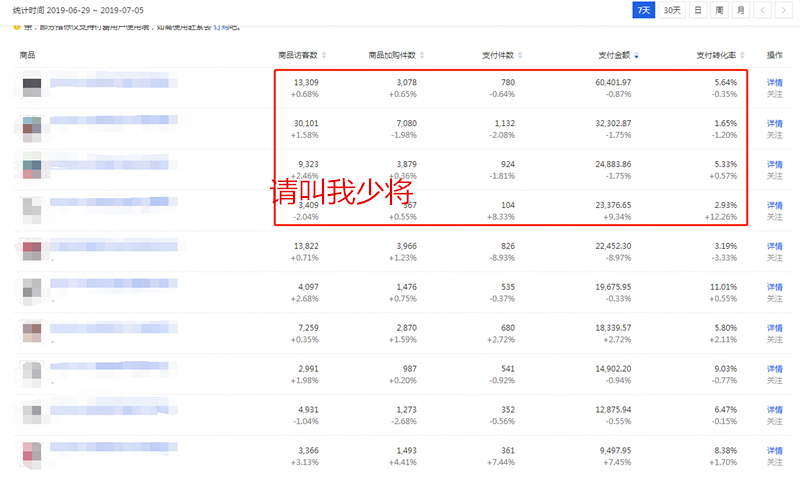This screenshot has height=483, width=800.
Task: Switch to the 7天 time range tab
Action: pos(645,10)
